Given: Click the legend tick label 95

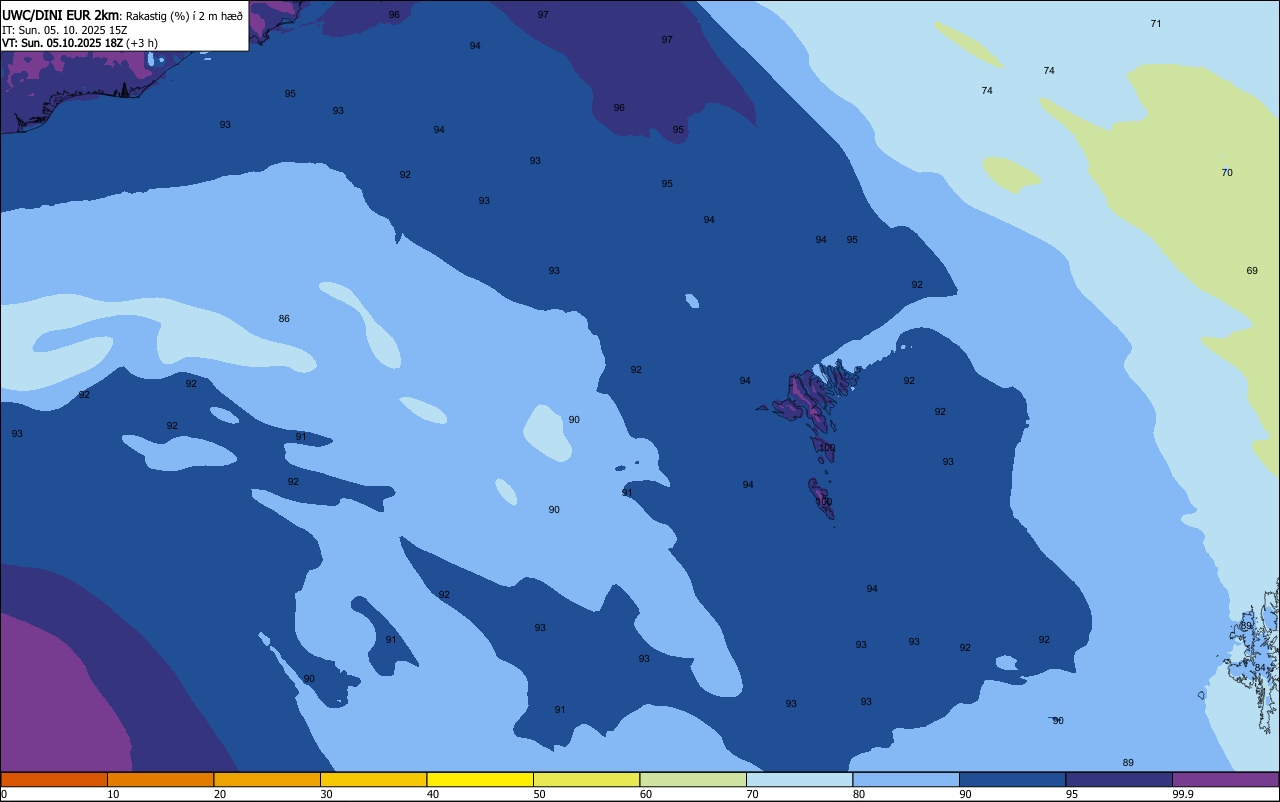Looking at the screenshot, I should 1073,794.
